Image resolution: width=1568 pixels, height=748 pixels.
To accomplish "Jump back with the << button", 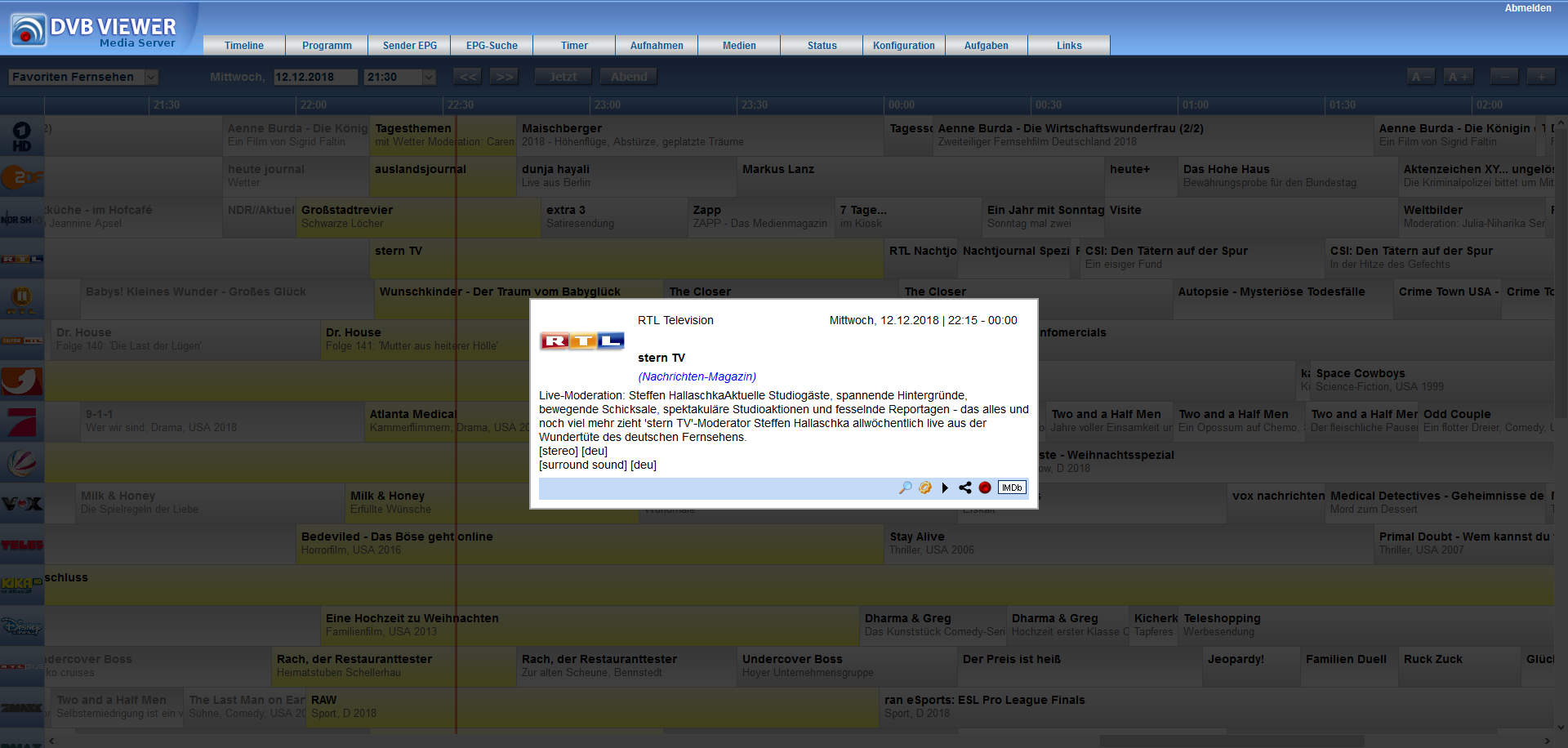I will [468, 77].
